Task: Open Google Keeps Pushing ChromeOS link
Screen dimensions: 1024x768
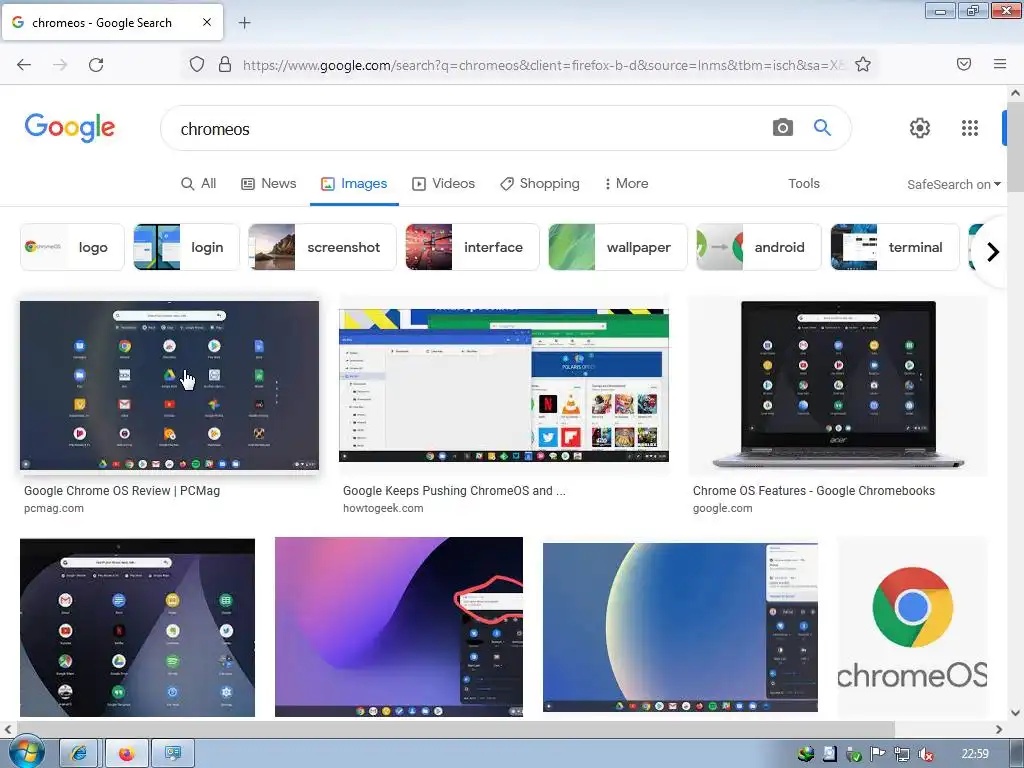Action: click(455, 490)
